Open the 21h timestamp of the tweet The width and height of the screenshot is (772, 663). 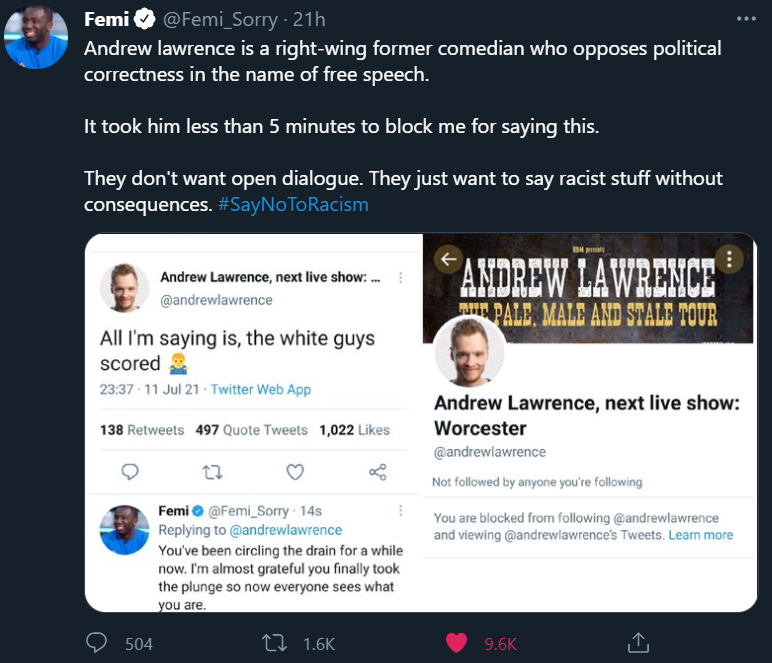point(309,20)
